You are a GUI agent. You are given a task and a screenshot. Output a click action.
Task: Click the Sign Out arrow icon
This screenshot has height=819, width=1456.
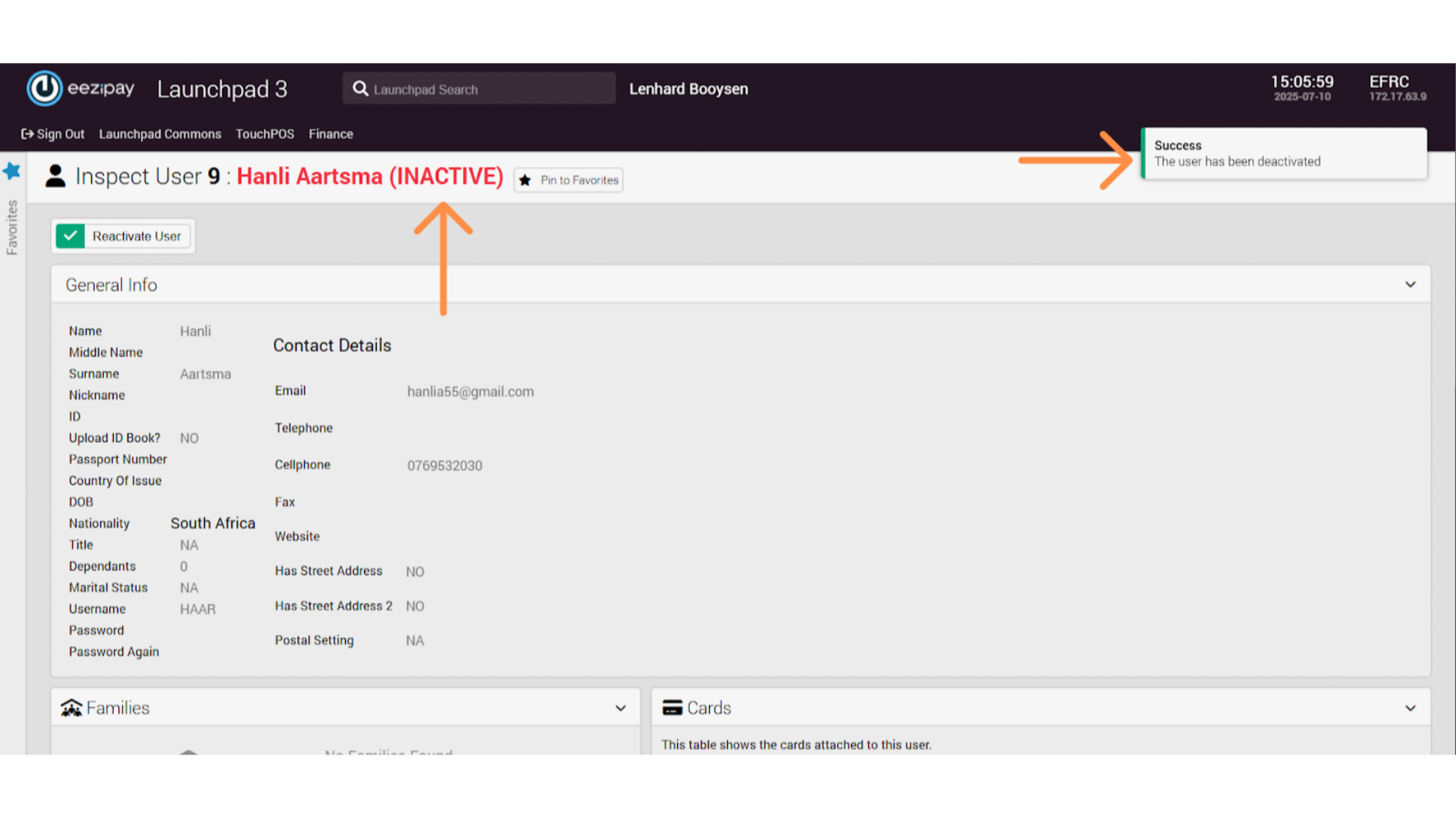point(27,134)
